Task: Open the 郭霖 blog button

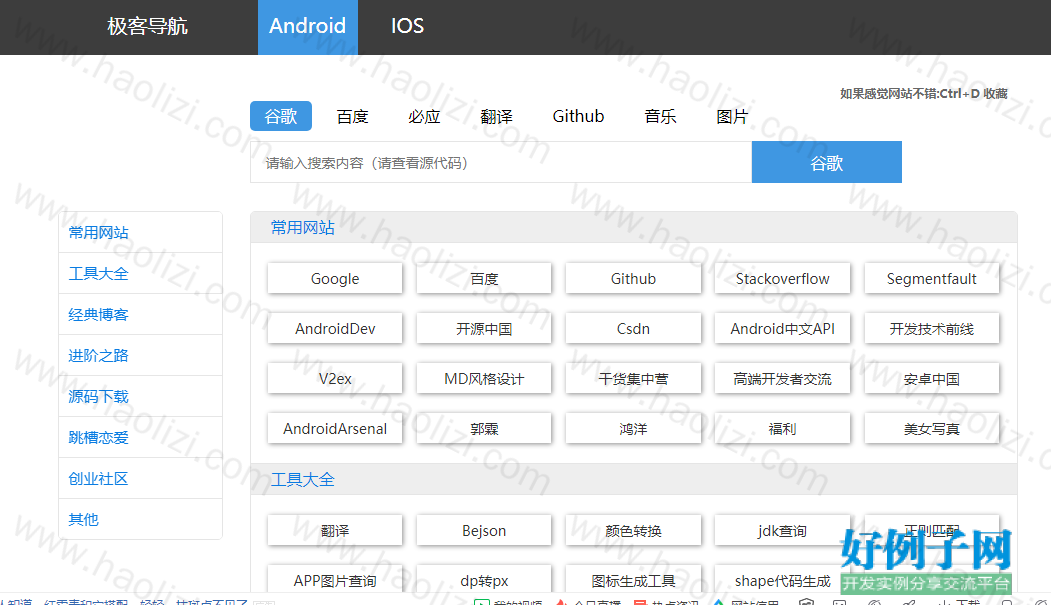Action: pyautogui.click(x=484, y=429)
